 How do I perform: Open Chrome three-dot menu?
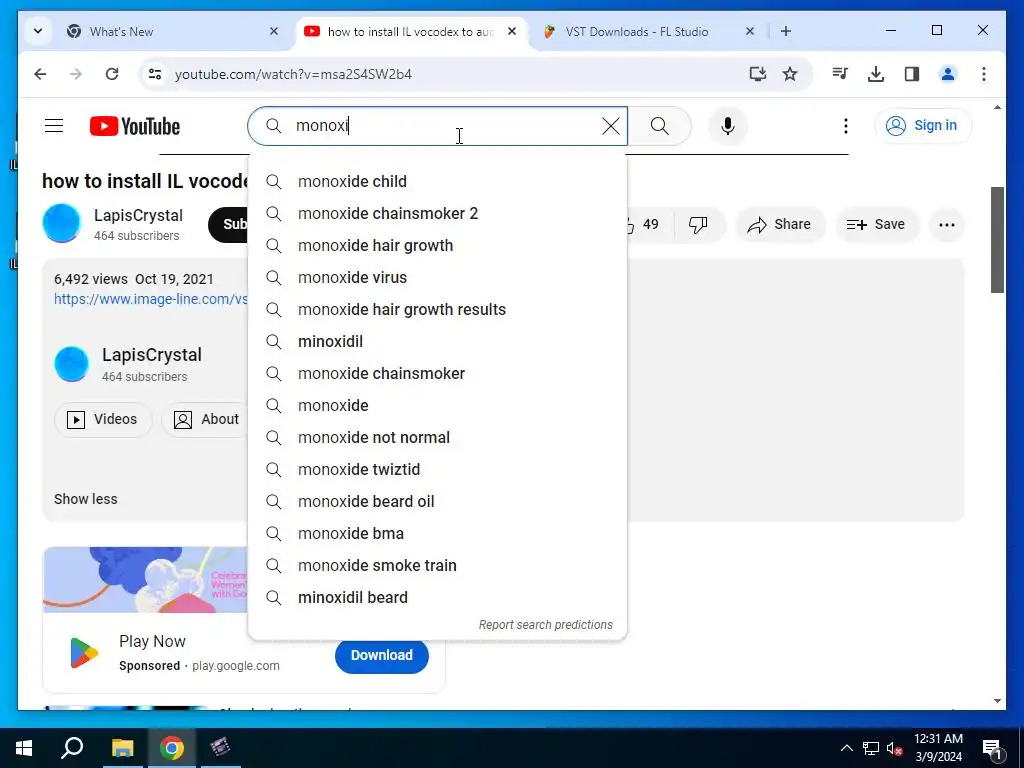[984, 74]
